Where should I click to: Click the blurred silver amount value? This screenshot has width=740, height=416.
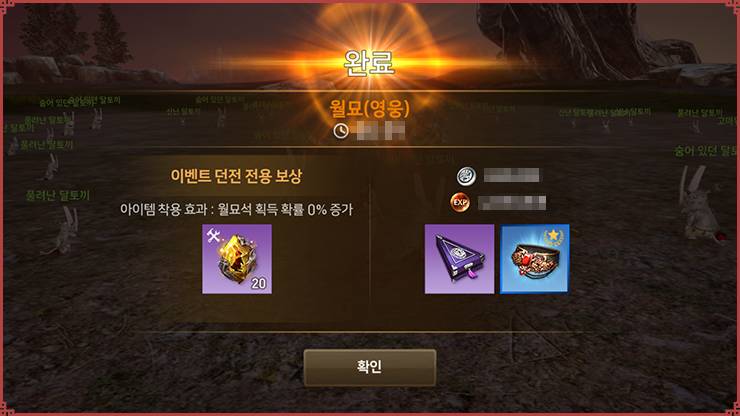pyautogui.click(x=512, y=176)
